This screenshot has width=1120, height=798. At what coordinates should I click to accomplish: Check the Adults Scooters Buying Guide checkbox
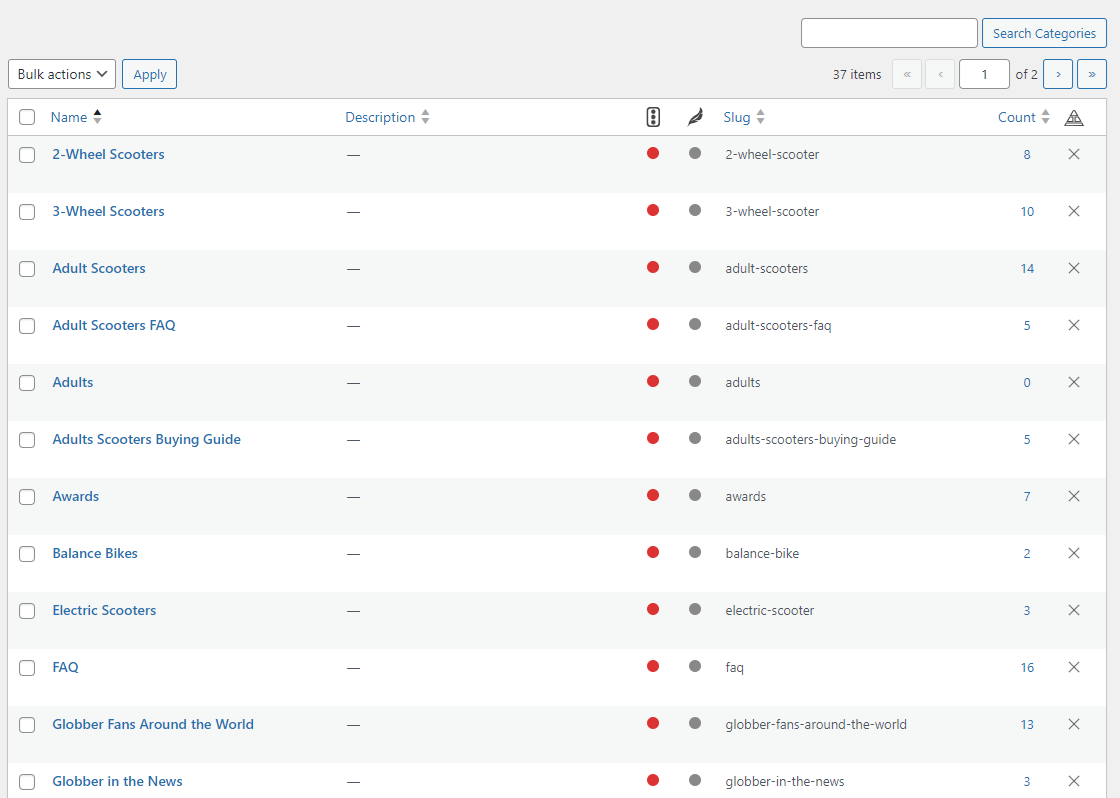tap(27, 440)
